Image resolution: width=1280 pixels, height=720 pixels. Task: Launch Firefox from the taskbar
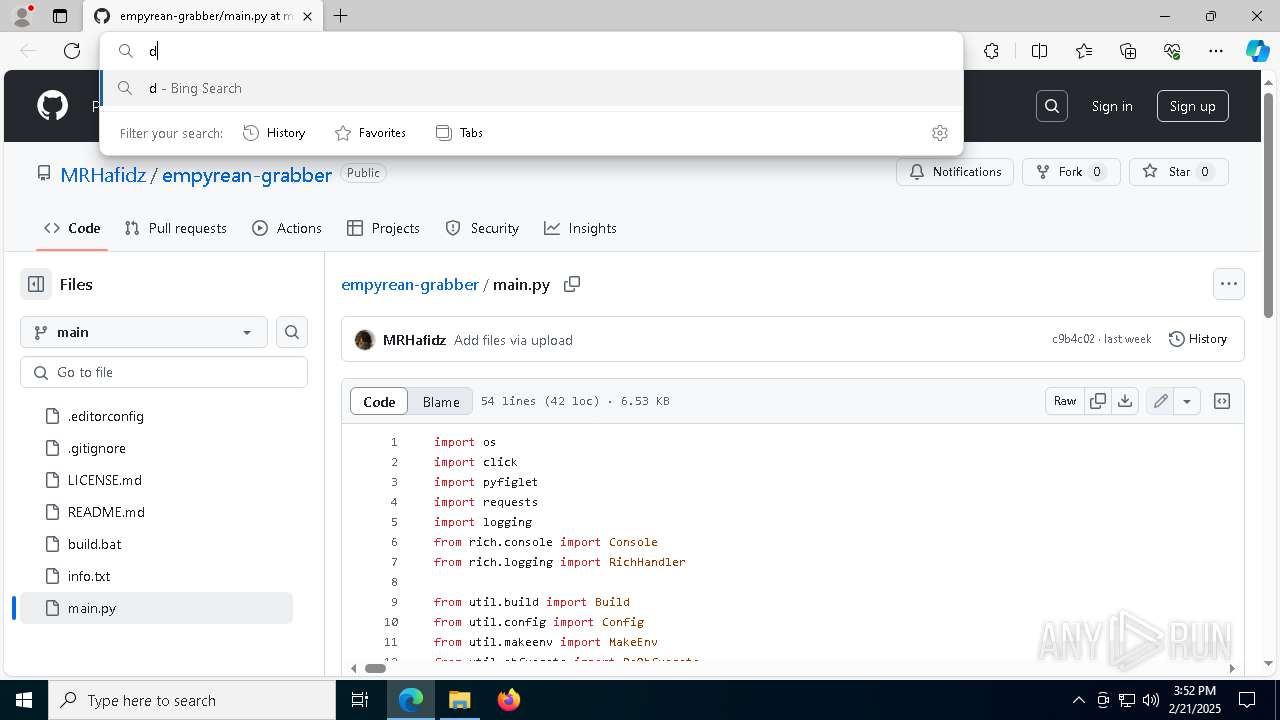[509, 700]
